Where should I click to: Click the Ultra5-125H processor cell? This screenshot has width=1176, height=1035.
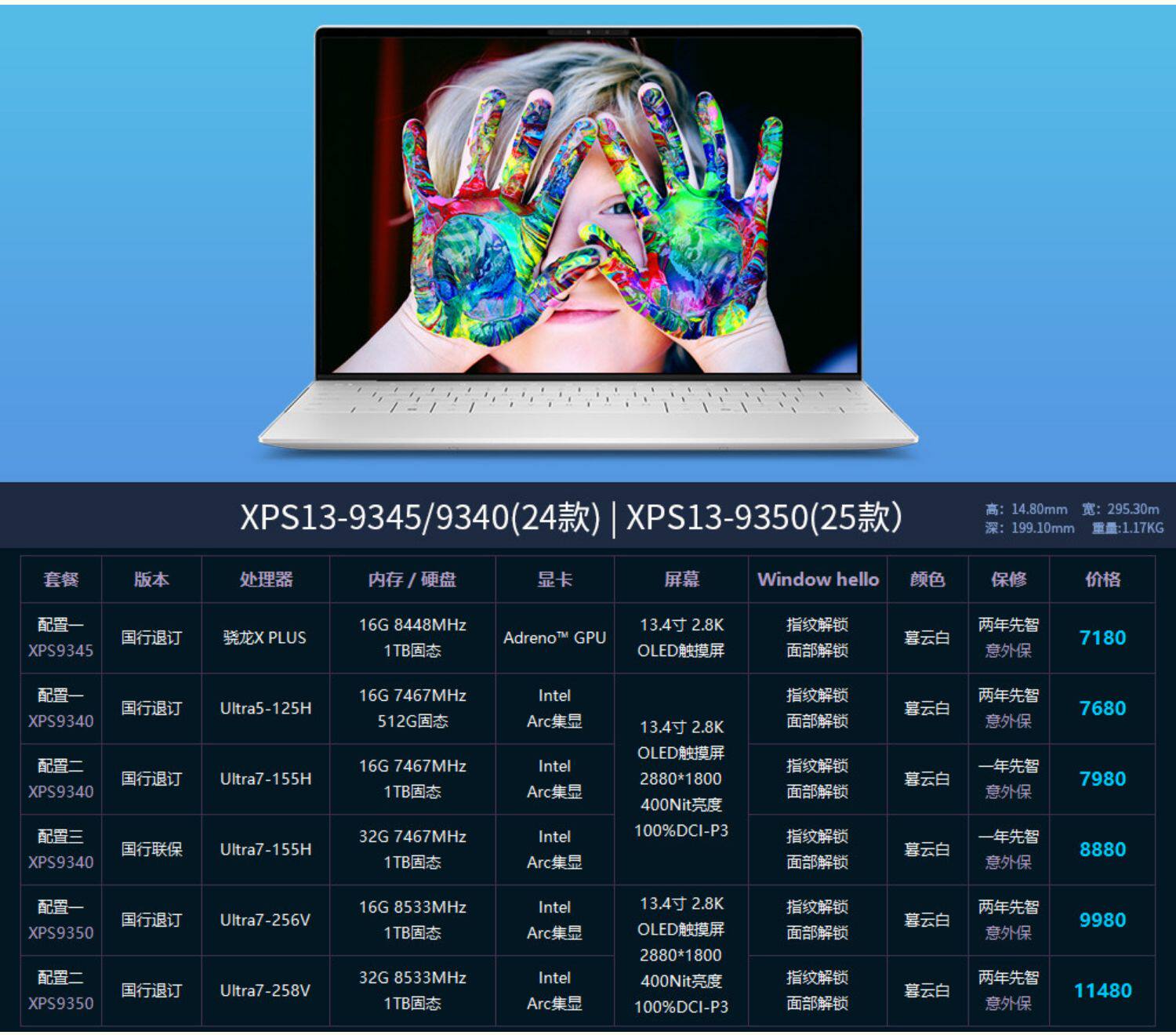point(266,708)
